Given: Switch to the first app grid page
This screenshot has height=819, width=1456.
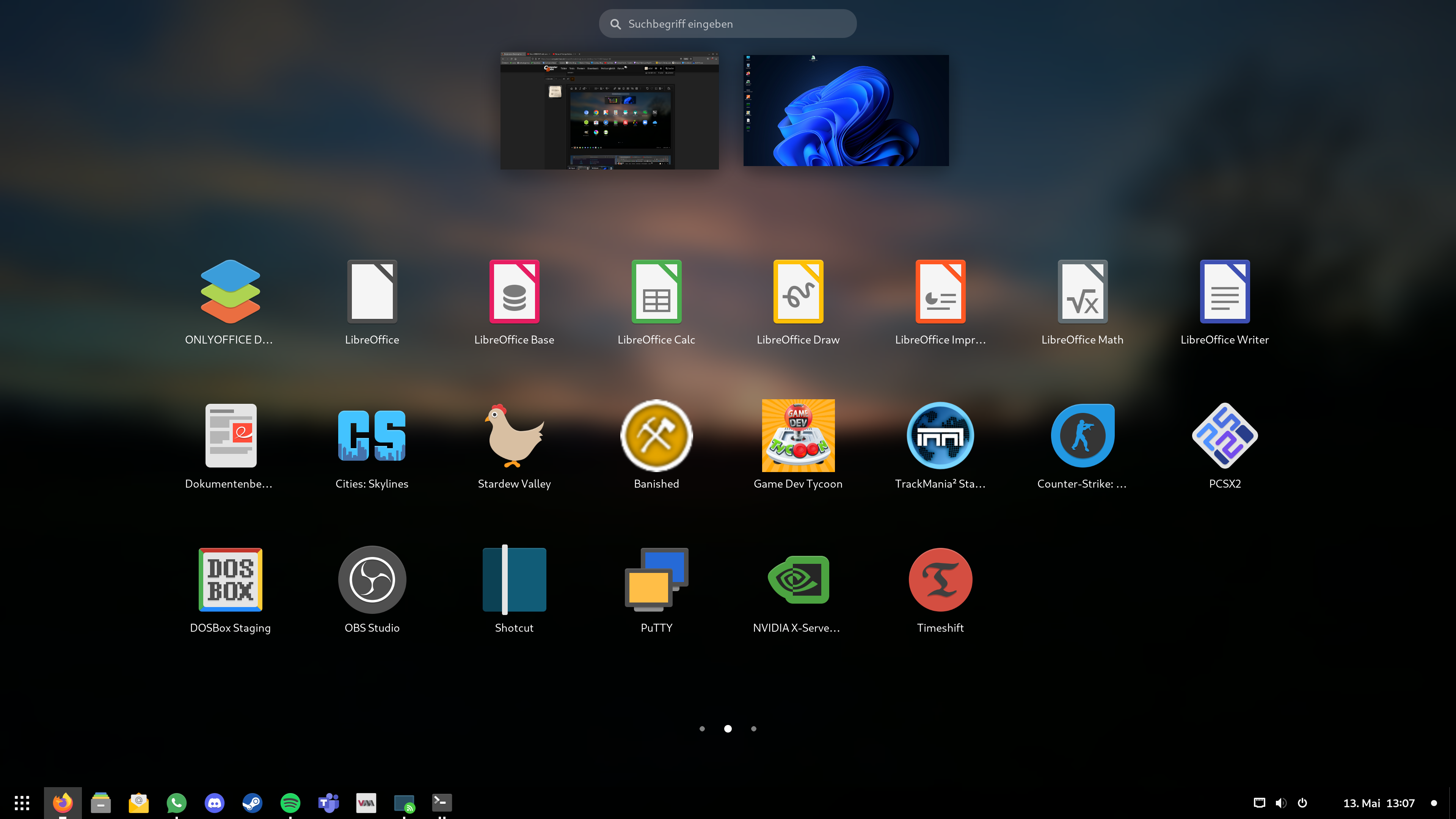Looking at the screenshot, I should (702, 728).
